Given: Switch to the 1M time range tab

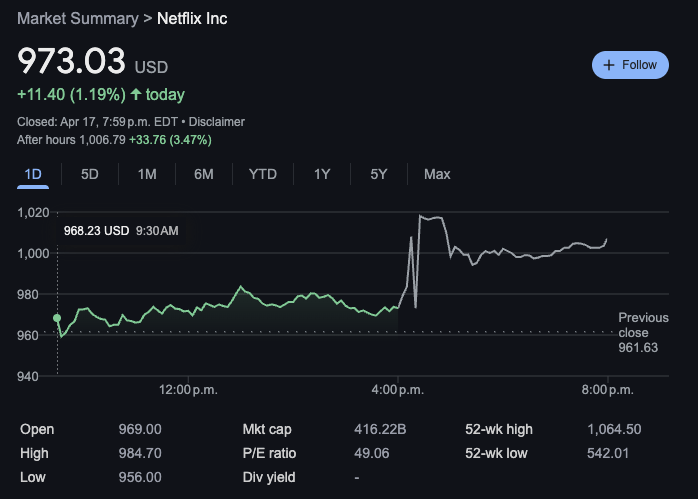Looking at the screenshot, I should pos(147,174).
